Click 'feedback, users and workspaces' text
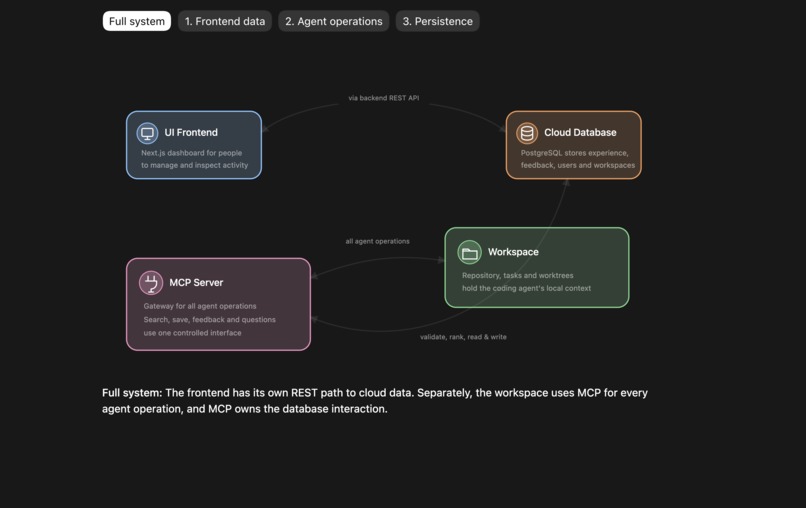The height and width of the screenshot is (508, 806). coord(578,165)
